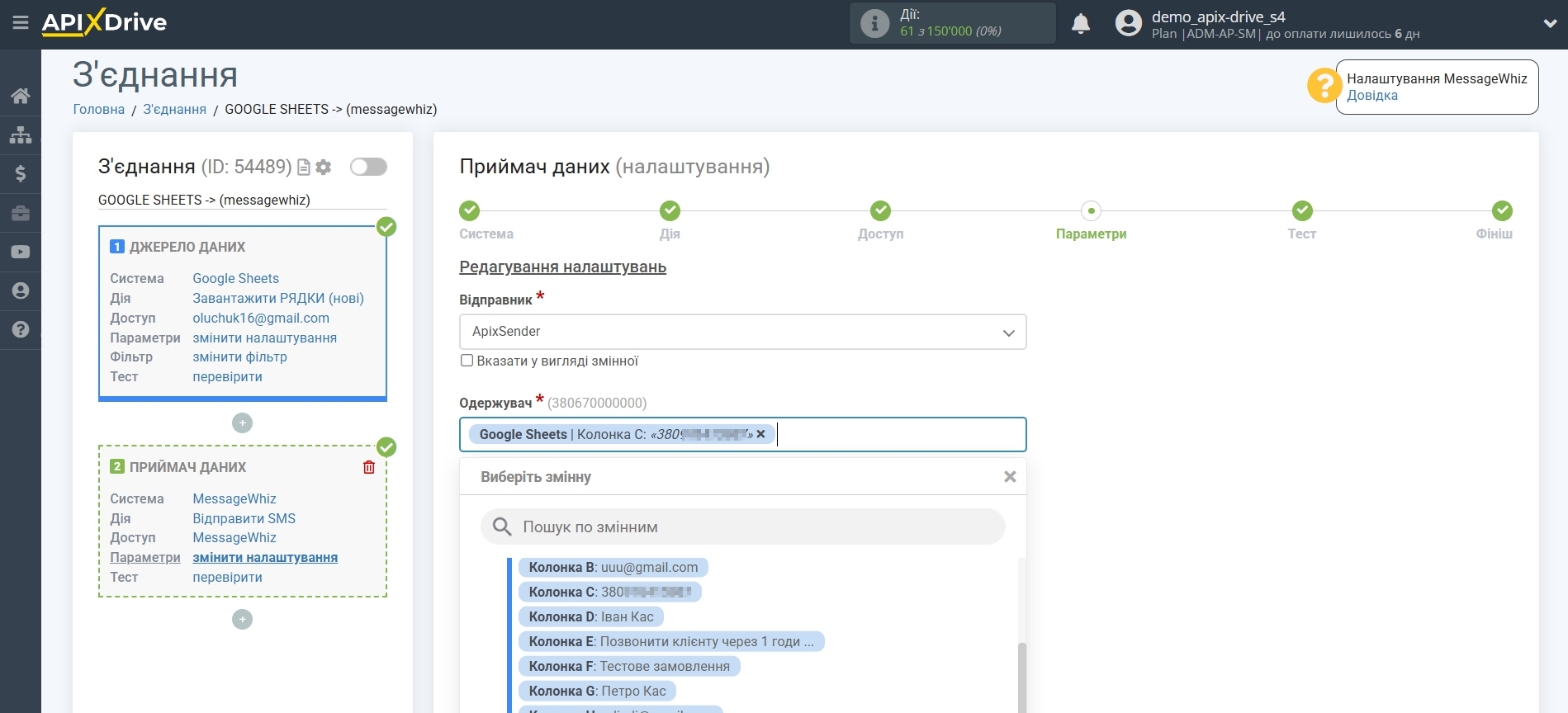Go to the Система step
This screenshot has height=713, width=1568.
pos(470,211)
